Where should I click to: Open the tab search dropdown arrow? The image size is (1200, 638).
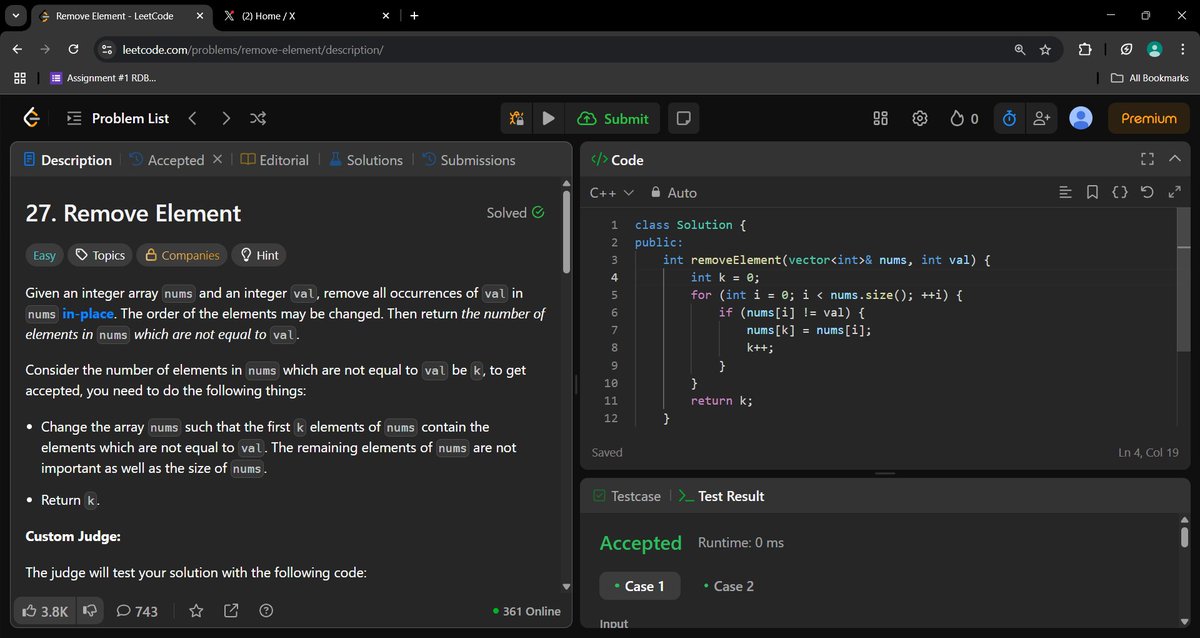click(x=14, y=16)
